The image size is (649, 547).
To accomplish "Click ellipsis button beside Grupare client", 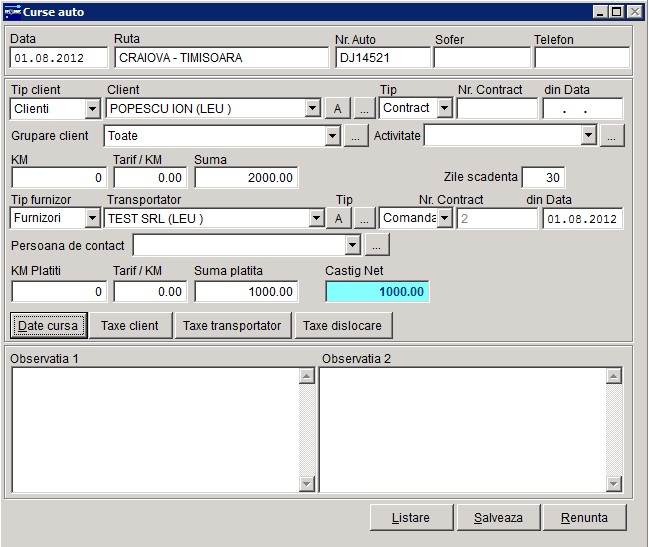I will point(356,136).
